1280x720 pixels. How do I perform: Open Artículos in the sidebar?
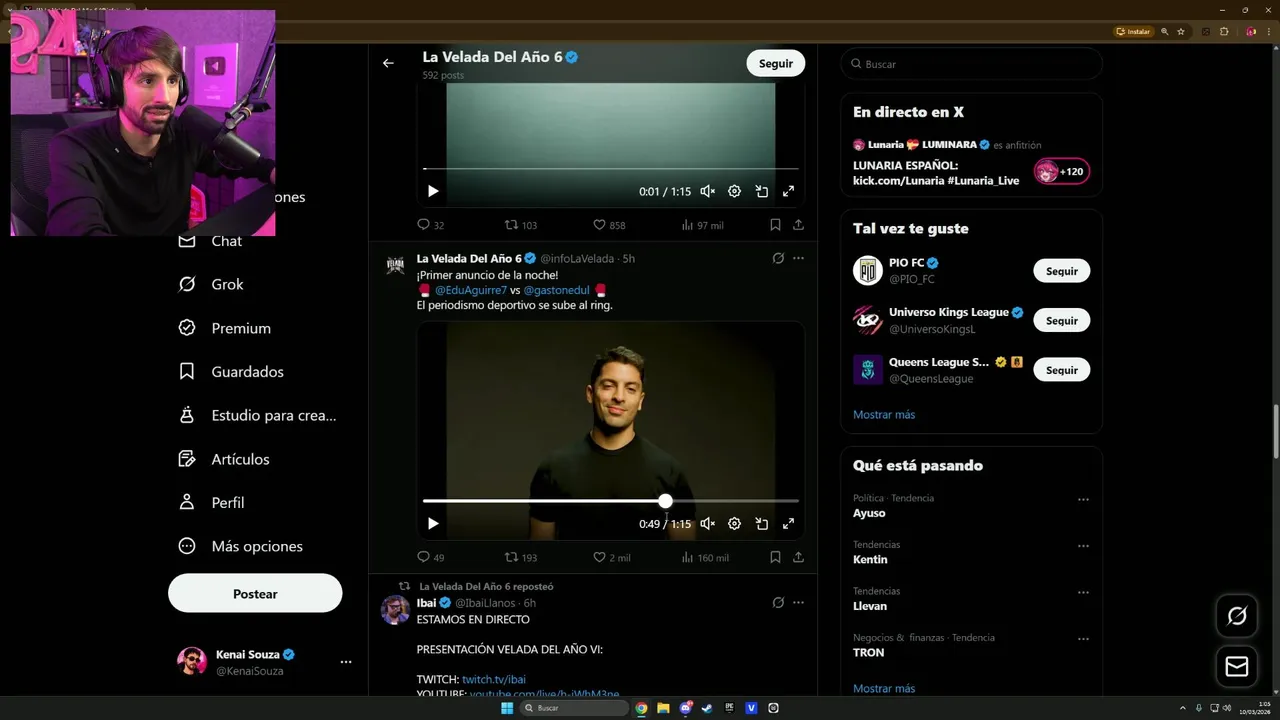224,459
